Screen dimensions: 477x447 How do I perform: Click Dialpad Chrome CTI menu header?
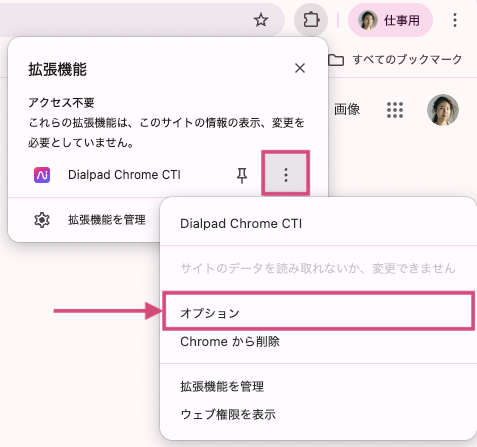coord(241,224)
